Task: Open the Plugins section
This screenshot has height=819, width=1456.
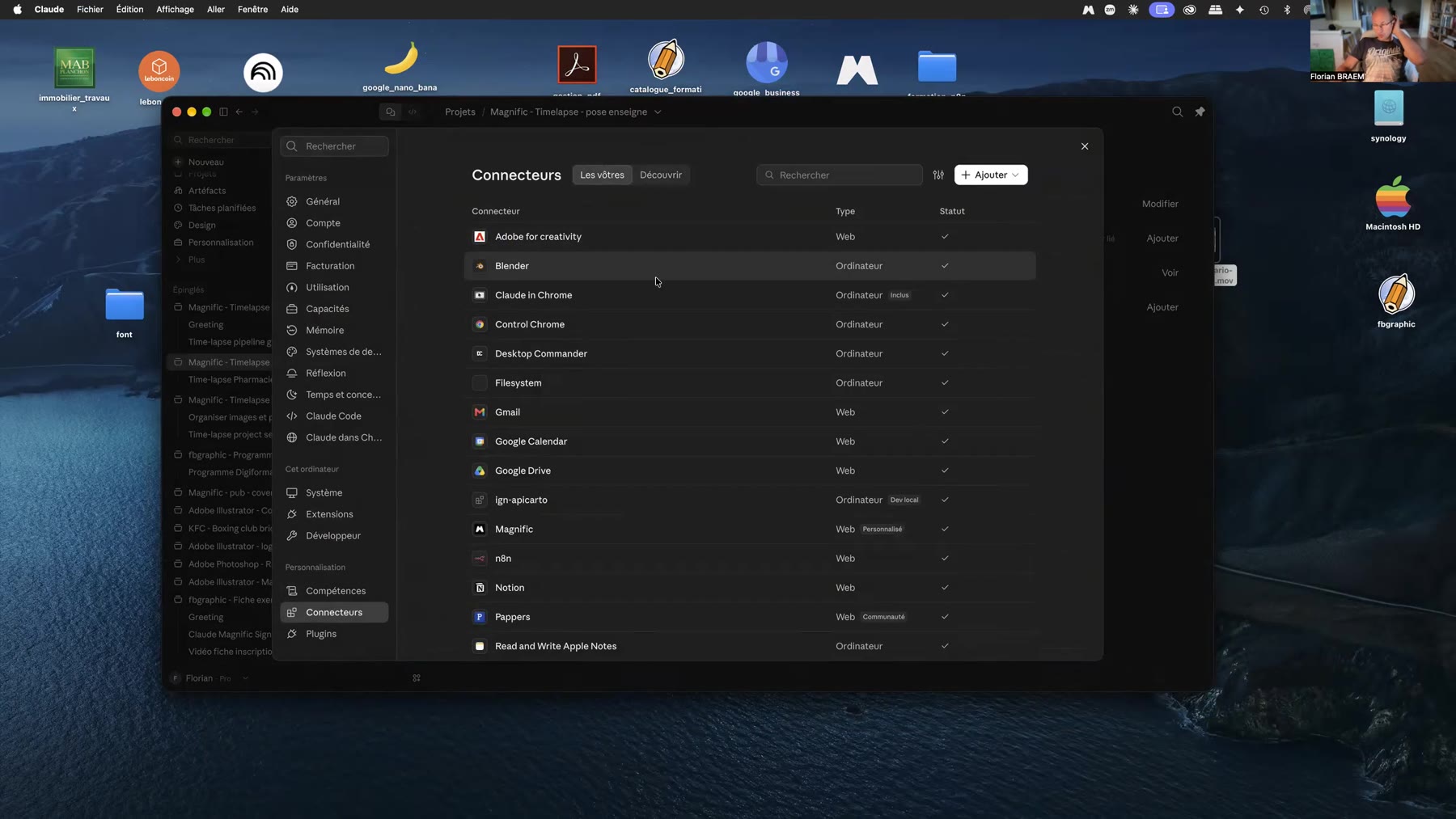Action: 334,634
